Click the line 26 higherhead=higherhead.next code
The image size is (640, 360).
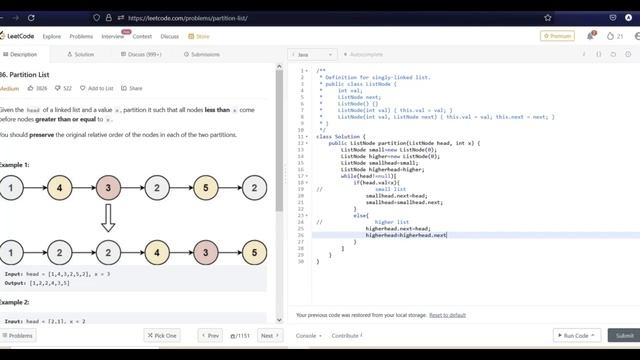(x=406, y=235)
